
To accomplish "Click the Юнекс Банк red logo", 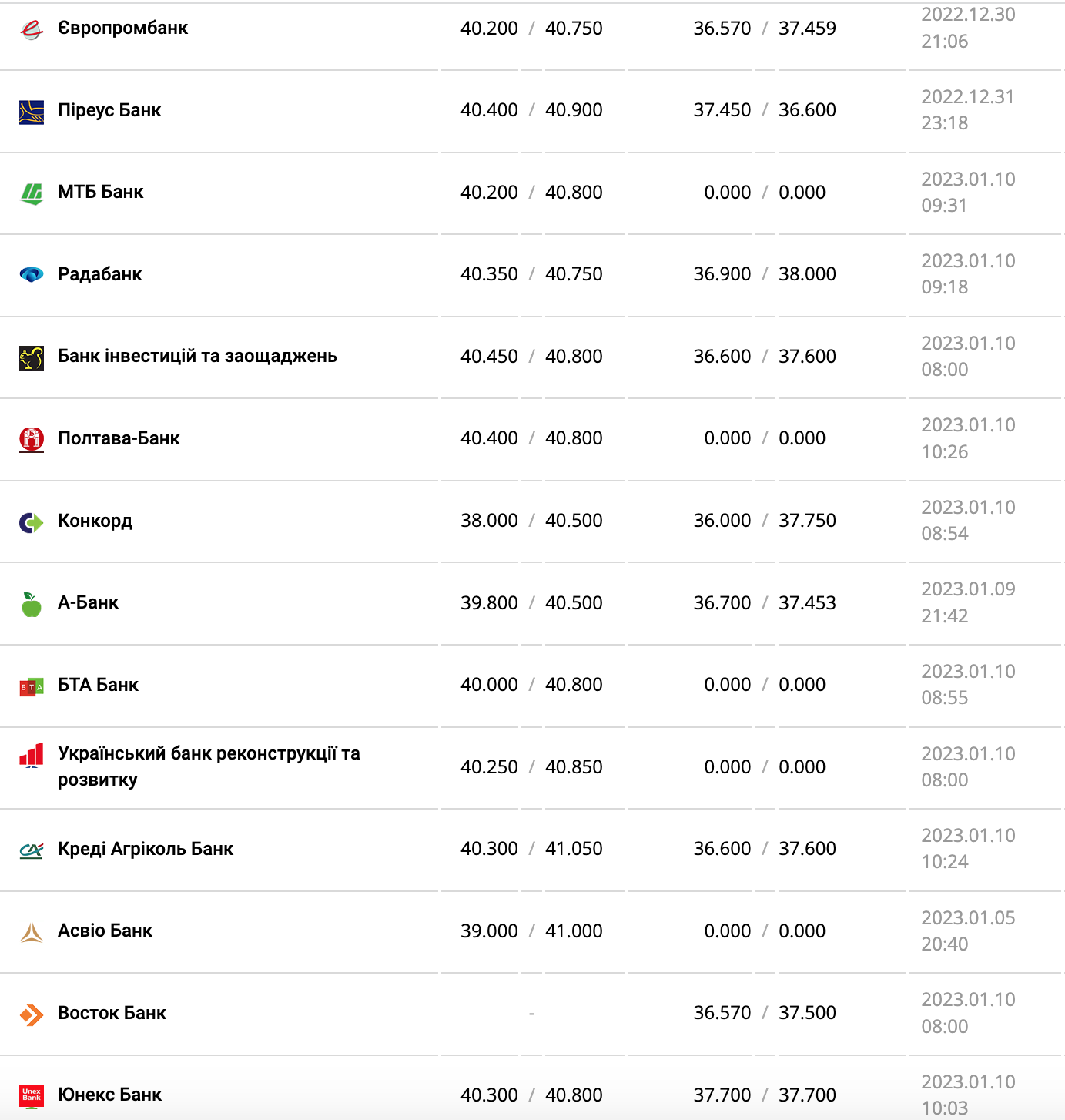I will tap(32, 1095).
